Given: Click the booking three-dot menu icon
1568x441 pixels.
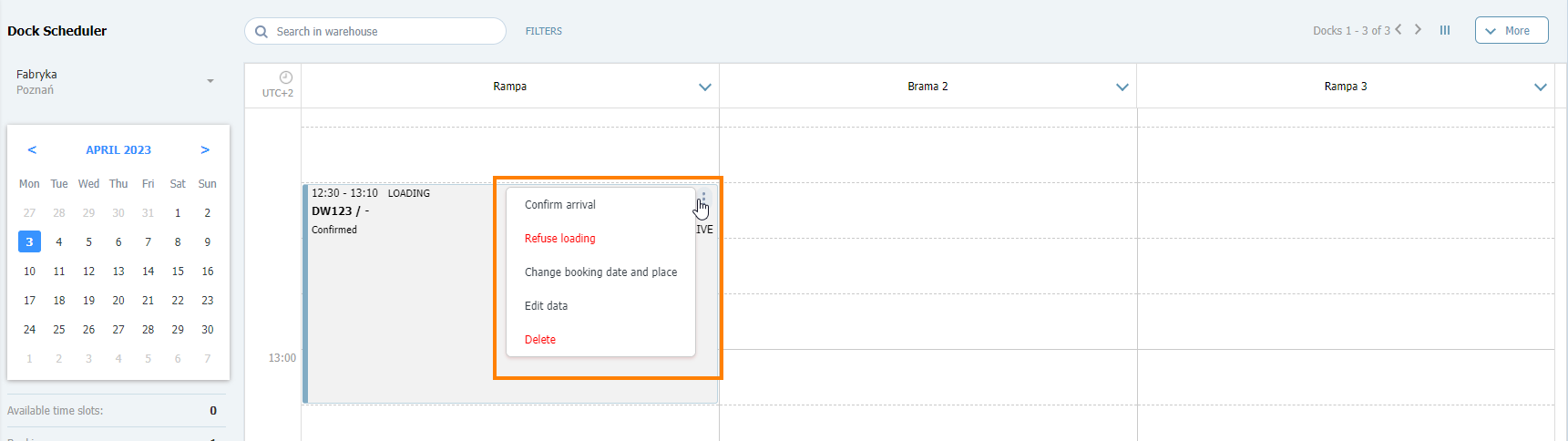Looking at the screenshot, I should (703, 196).
